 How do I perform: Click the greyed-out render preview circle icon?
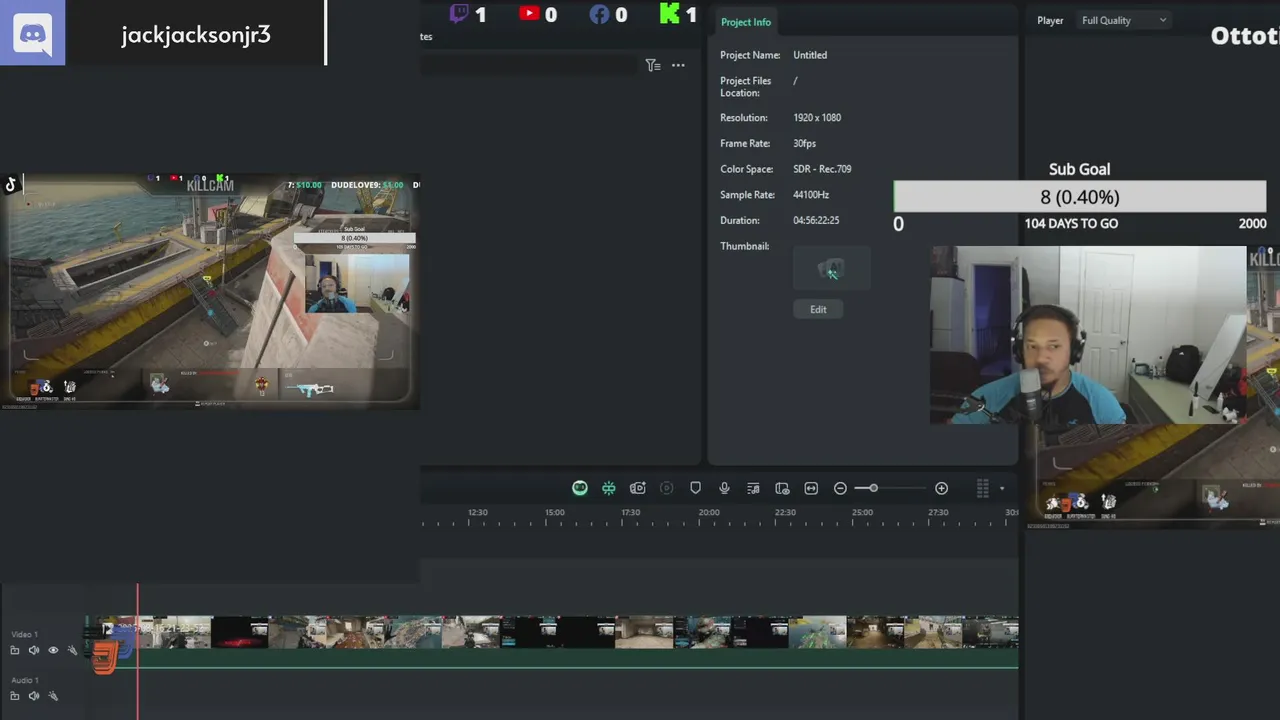tap(667, 488)
